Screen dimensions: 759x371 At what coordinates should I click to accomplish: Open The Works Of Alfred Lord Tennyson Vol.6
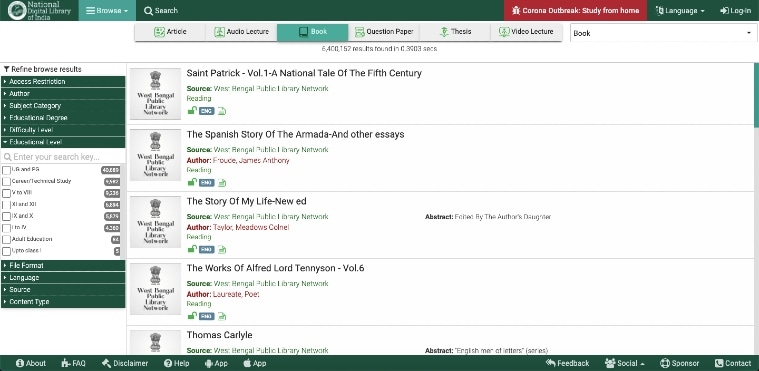(275, 268)
